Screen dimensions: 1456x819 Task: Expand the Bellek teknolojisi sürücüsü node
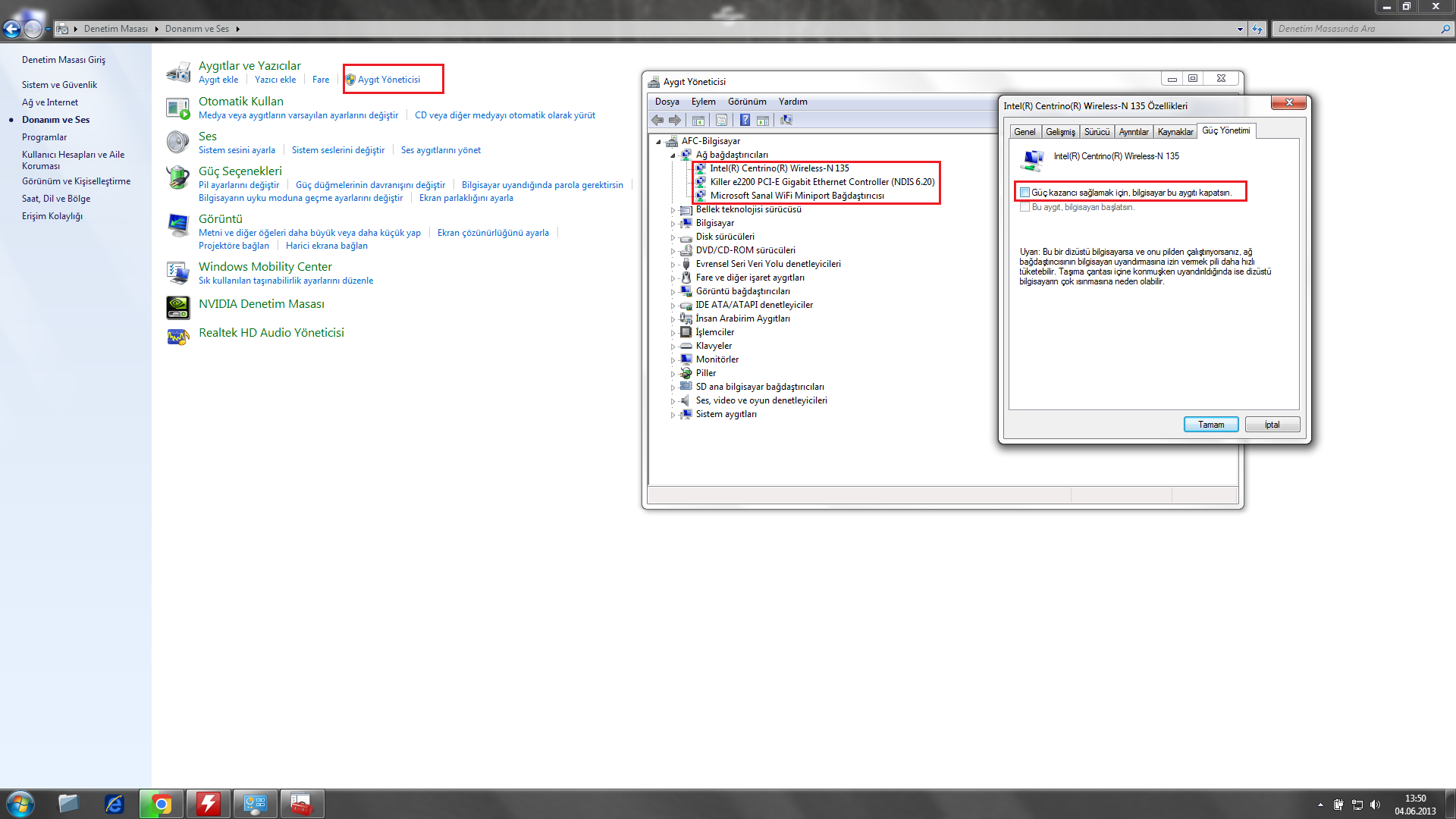pyautogui.click(x=673, y=210)
